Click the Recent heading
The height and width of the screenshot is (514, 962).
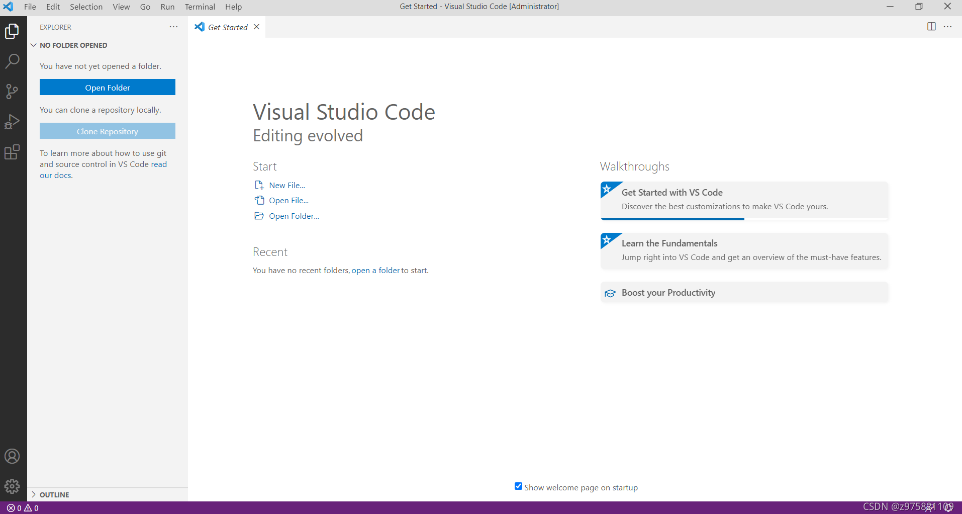tap(270, 252)
